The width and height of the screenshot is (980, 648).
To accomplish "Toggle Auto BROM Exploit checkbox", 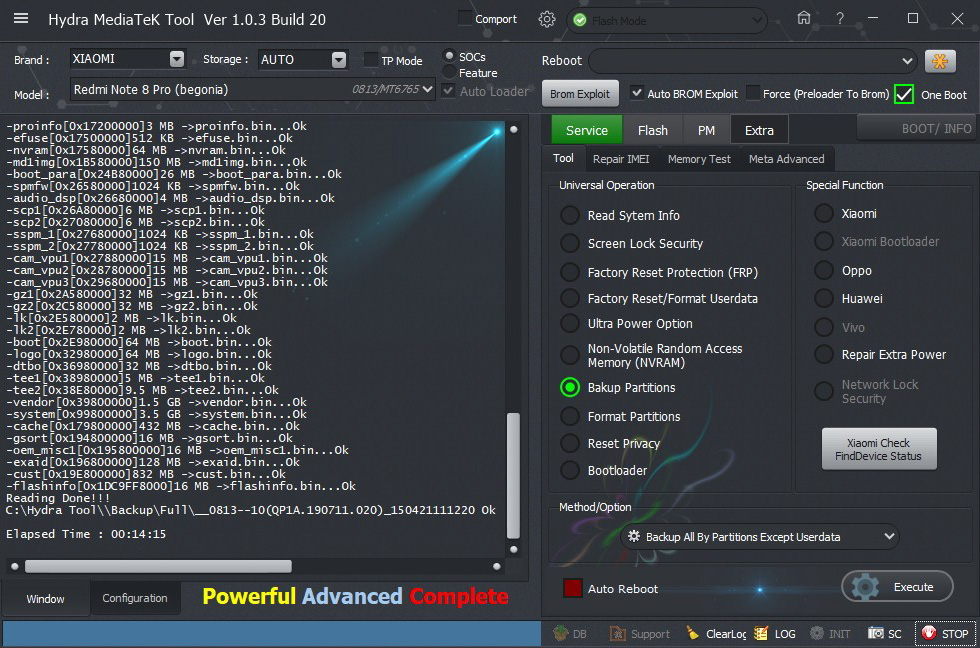I will tap(636, 93).
